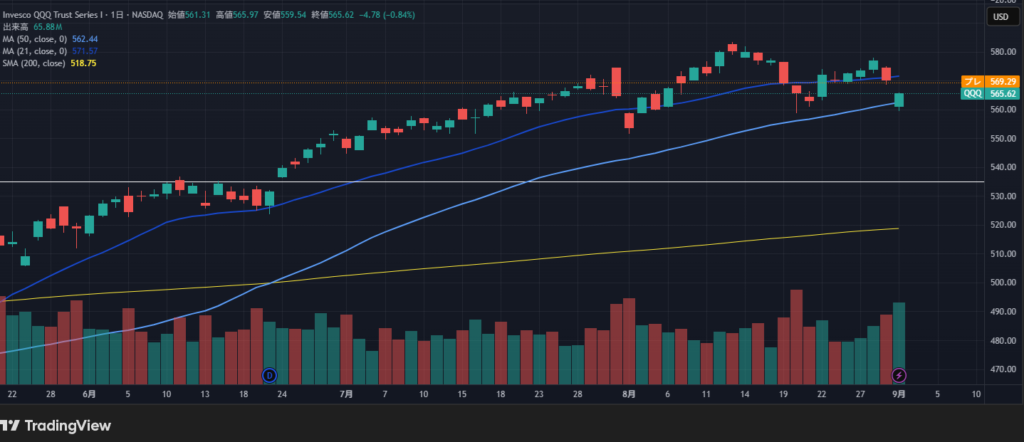The height and width of the screenshot is (442, 1024).
Task: Click the 500.00 price axis label
Action: (1003, 283)
